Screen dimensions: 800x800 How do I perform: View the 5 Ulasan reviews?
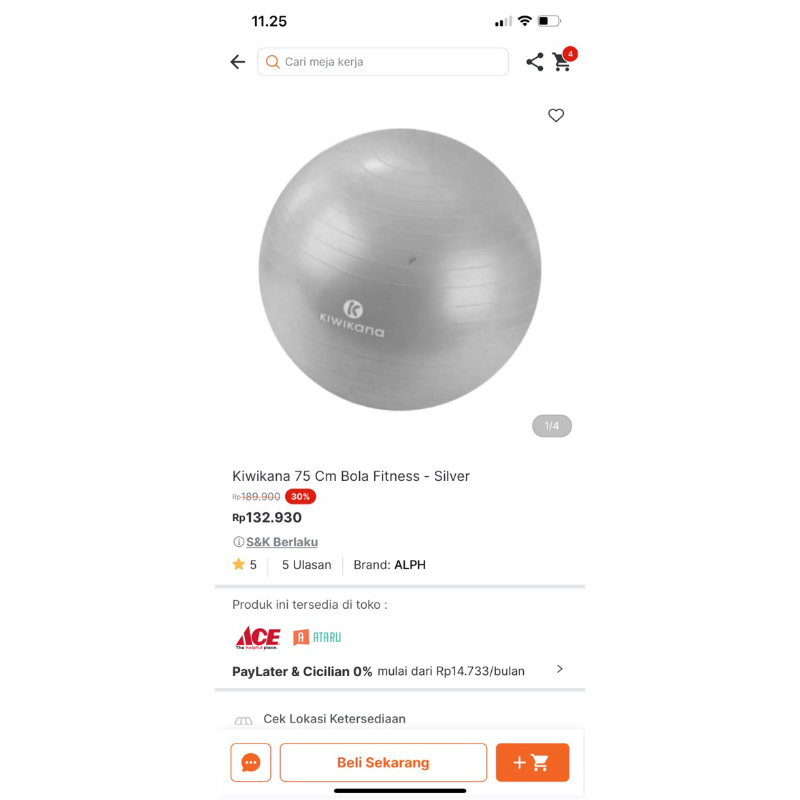pos(307,565)
